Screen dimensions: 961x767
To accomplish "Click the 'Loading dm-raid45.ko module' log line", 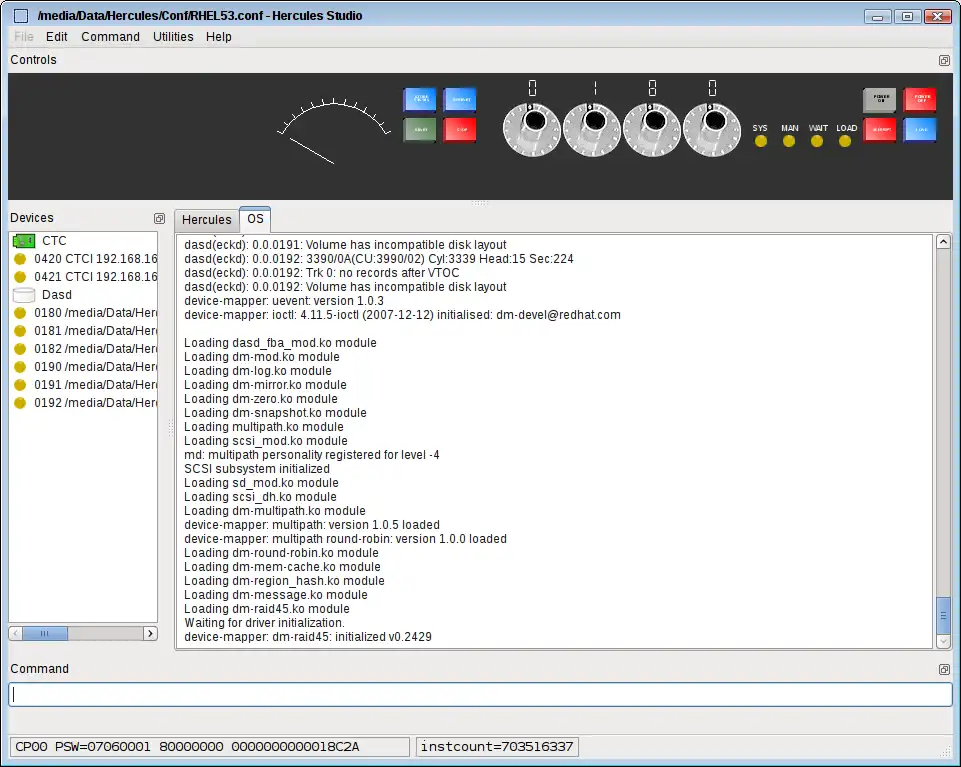I will [267, 609].
